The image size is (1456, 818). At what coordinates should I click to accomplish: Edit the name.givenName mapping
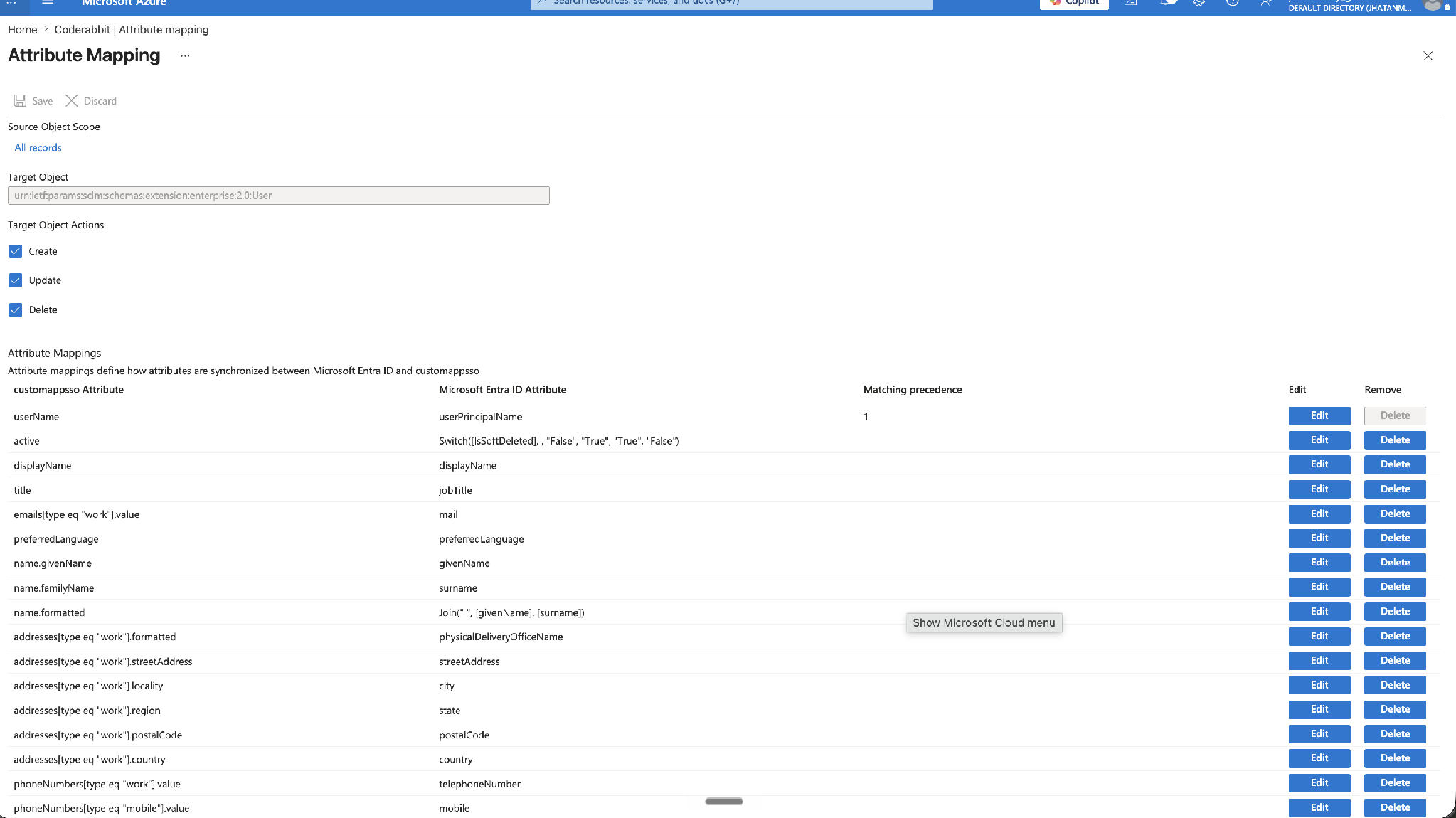point(1319,563)
